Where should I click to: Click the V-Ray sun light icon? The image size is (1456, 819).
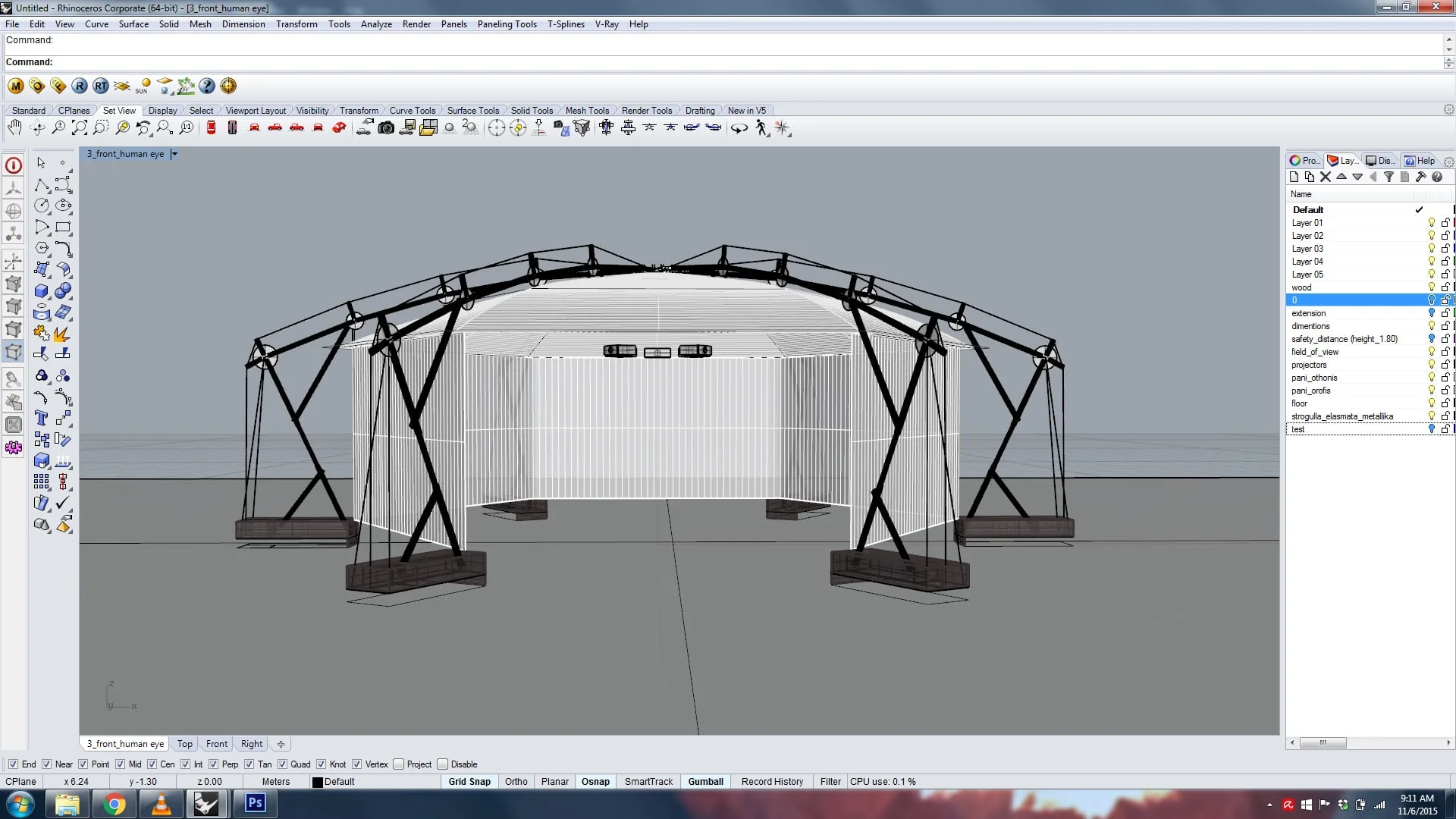(x=143, y=86)
